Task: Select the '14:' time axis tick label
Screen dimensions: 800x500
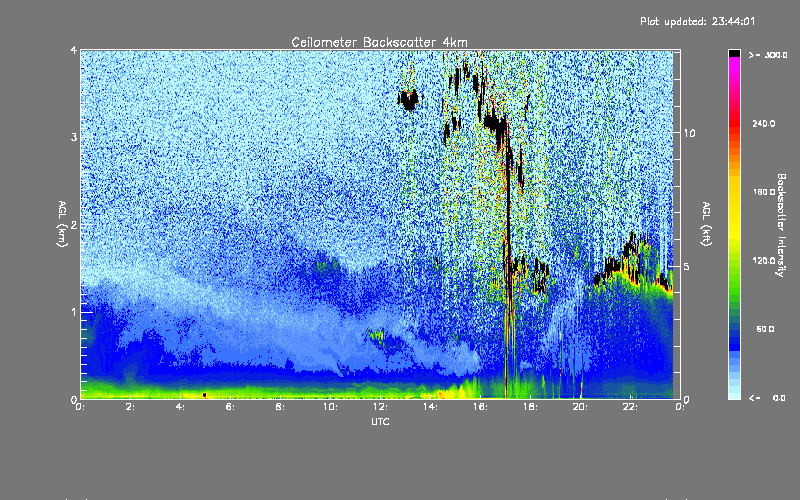Action: pyautogui.click(x=430, y=407)
